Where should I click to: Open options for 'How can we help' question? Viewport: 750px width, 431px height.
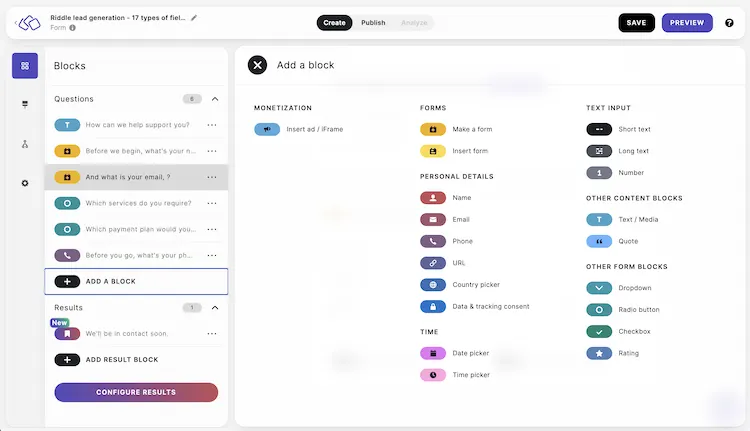(212, 125)
